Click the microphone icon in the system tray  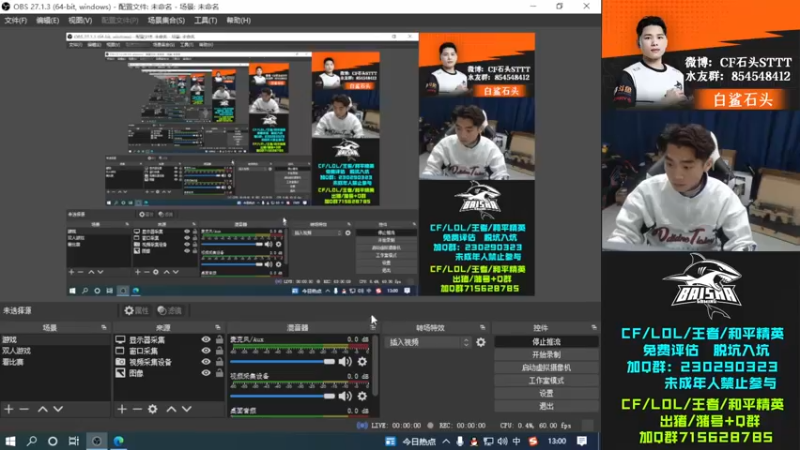pyautogui.click(x=460, y=441)
